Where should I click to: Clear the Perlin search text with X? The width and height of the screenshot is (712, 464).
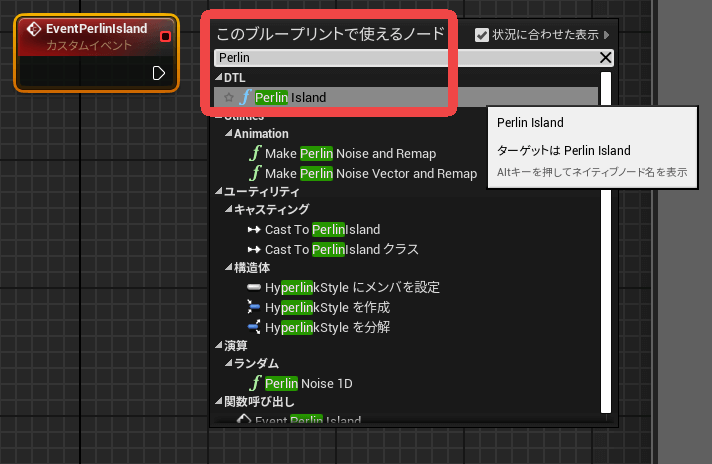point(605,58)
